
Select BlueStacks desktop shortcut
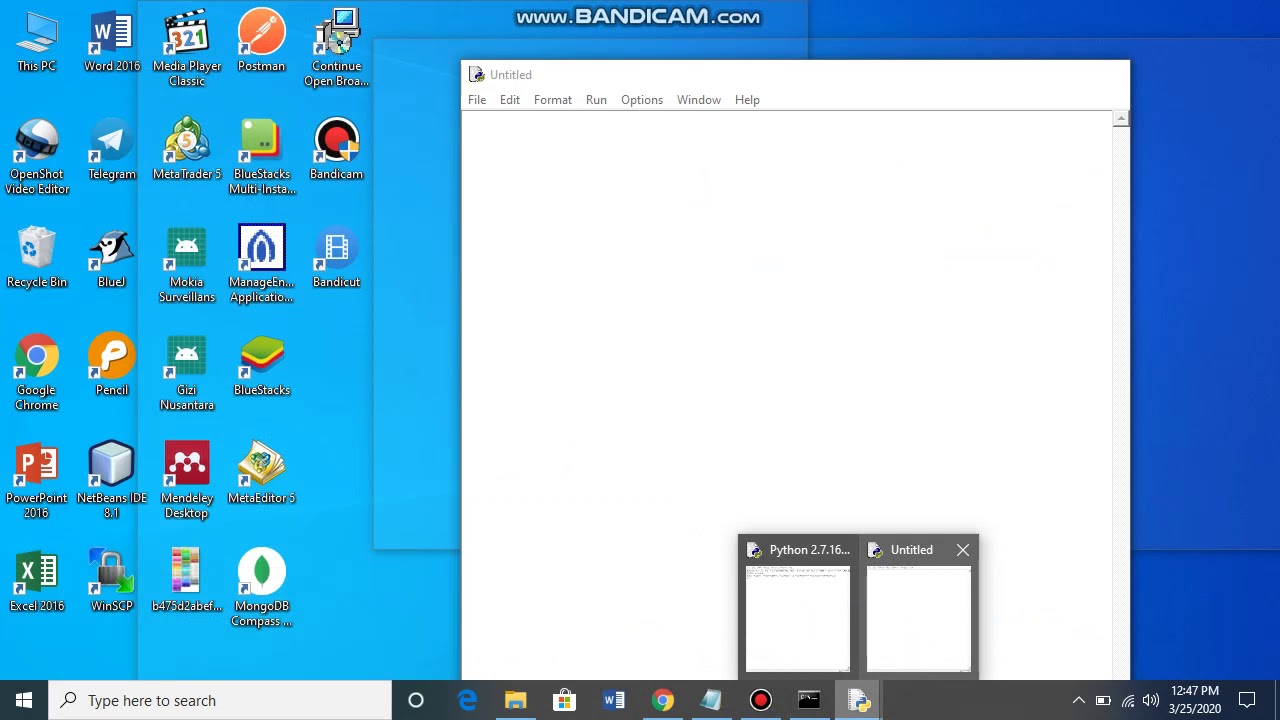[x=262, y=366]
